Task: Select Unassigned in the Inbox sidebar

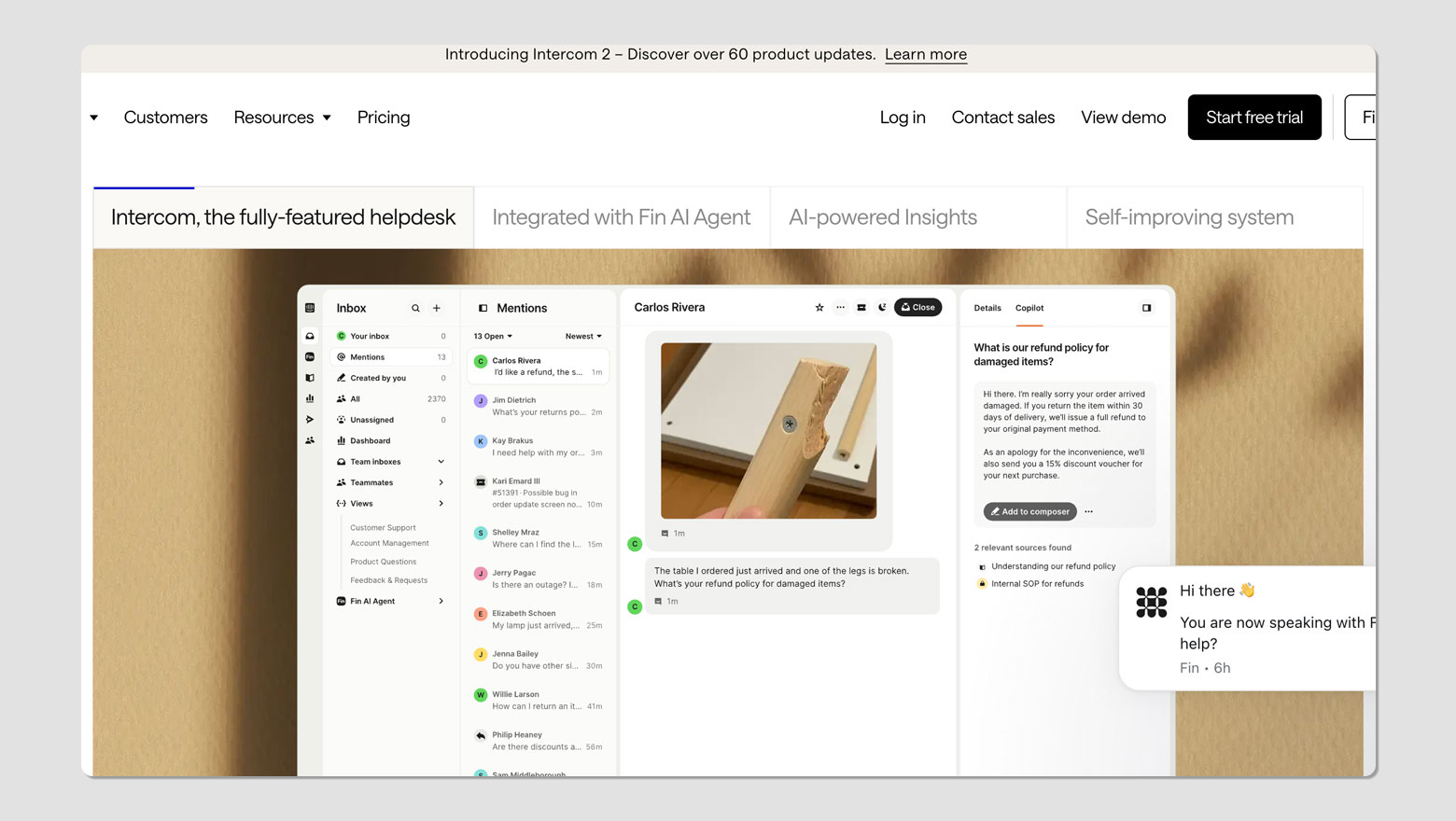Action: [x=391, y=420]
